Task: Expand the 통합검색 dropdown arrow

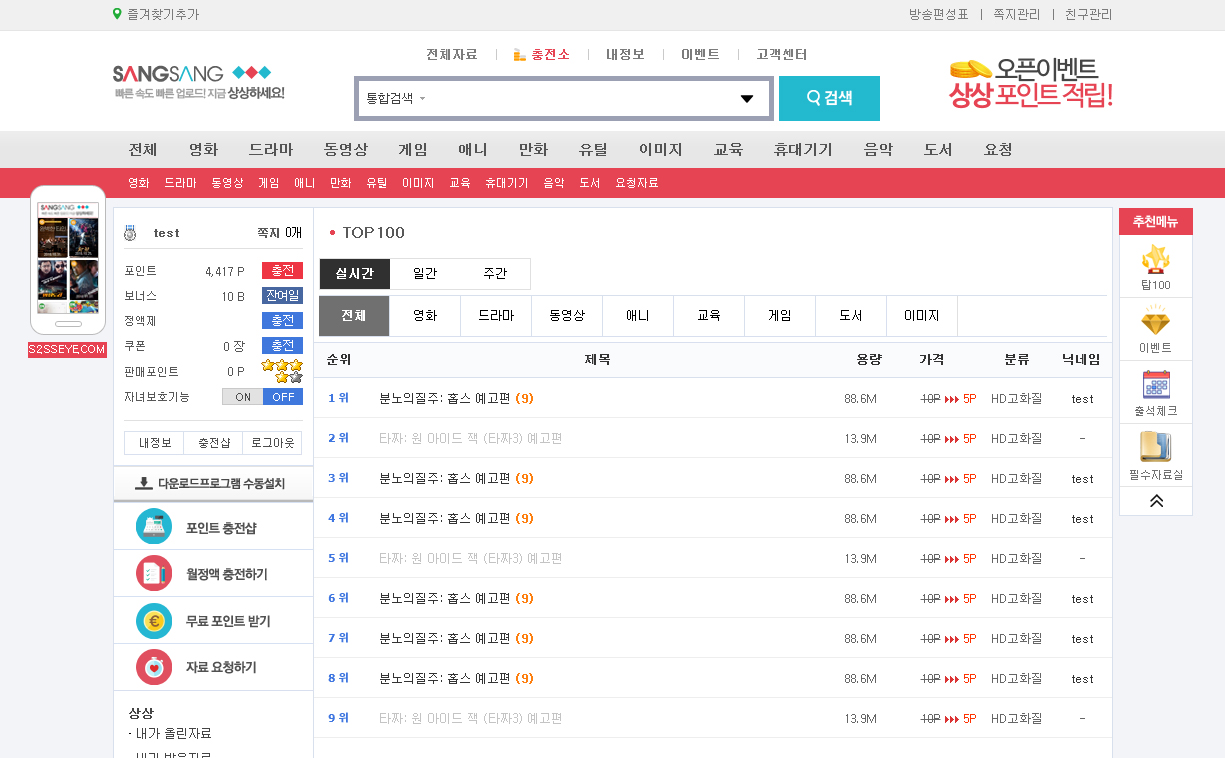Action: pos(746,99)
